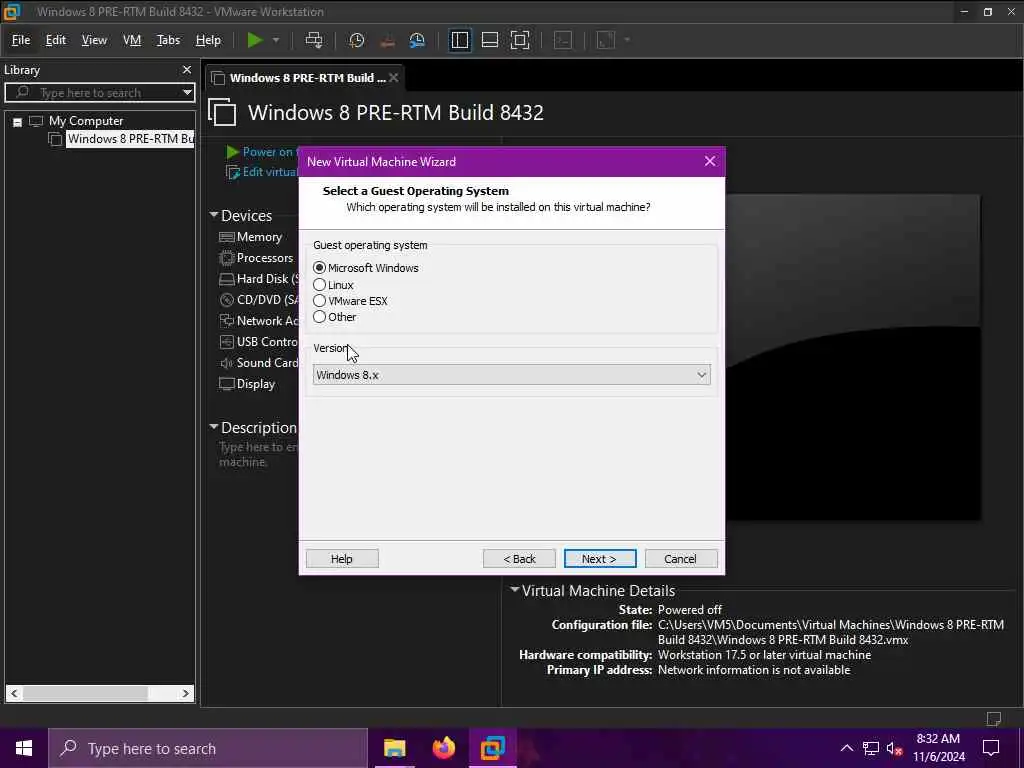Collapse the Description section
The image size is (1024, 768).
click(214, 426)
